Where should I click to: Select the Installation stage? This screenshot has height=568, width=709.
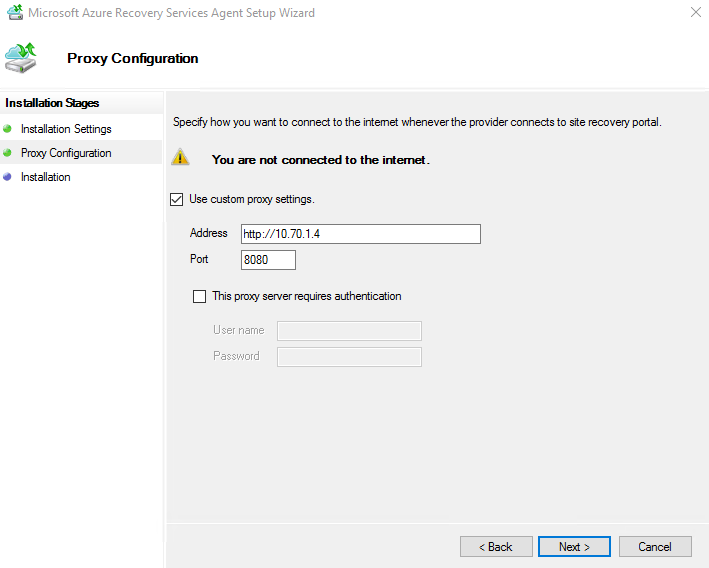[46, 177]
